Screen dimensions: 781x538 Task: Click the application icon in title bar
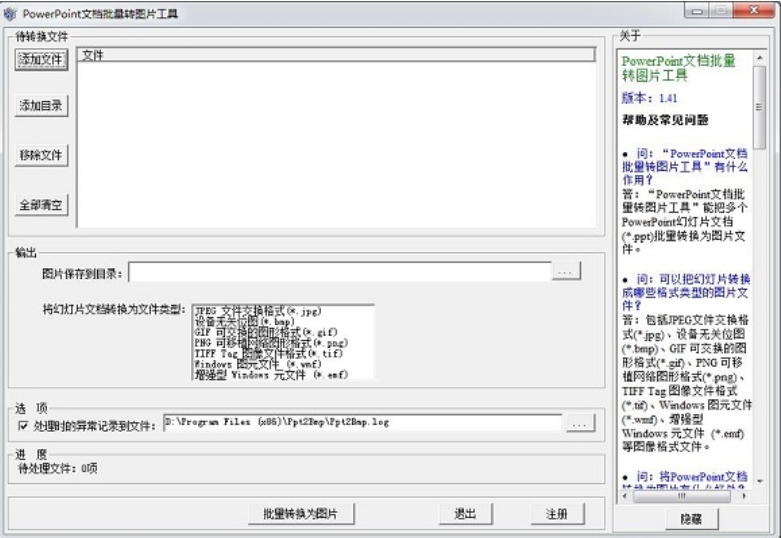coord(10,14)
